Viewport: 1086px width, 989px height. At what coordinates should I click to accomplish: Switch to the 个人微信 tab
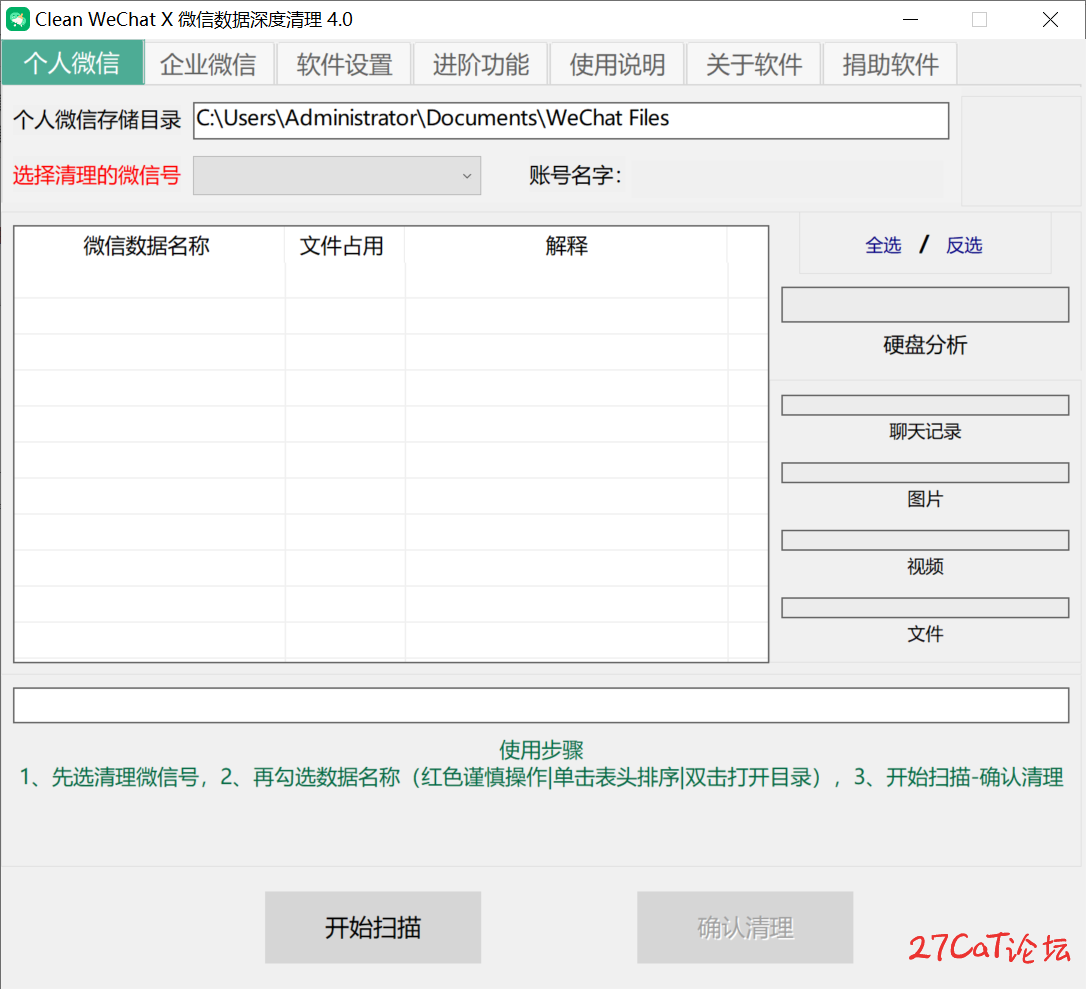coord(72,64)
